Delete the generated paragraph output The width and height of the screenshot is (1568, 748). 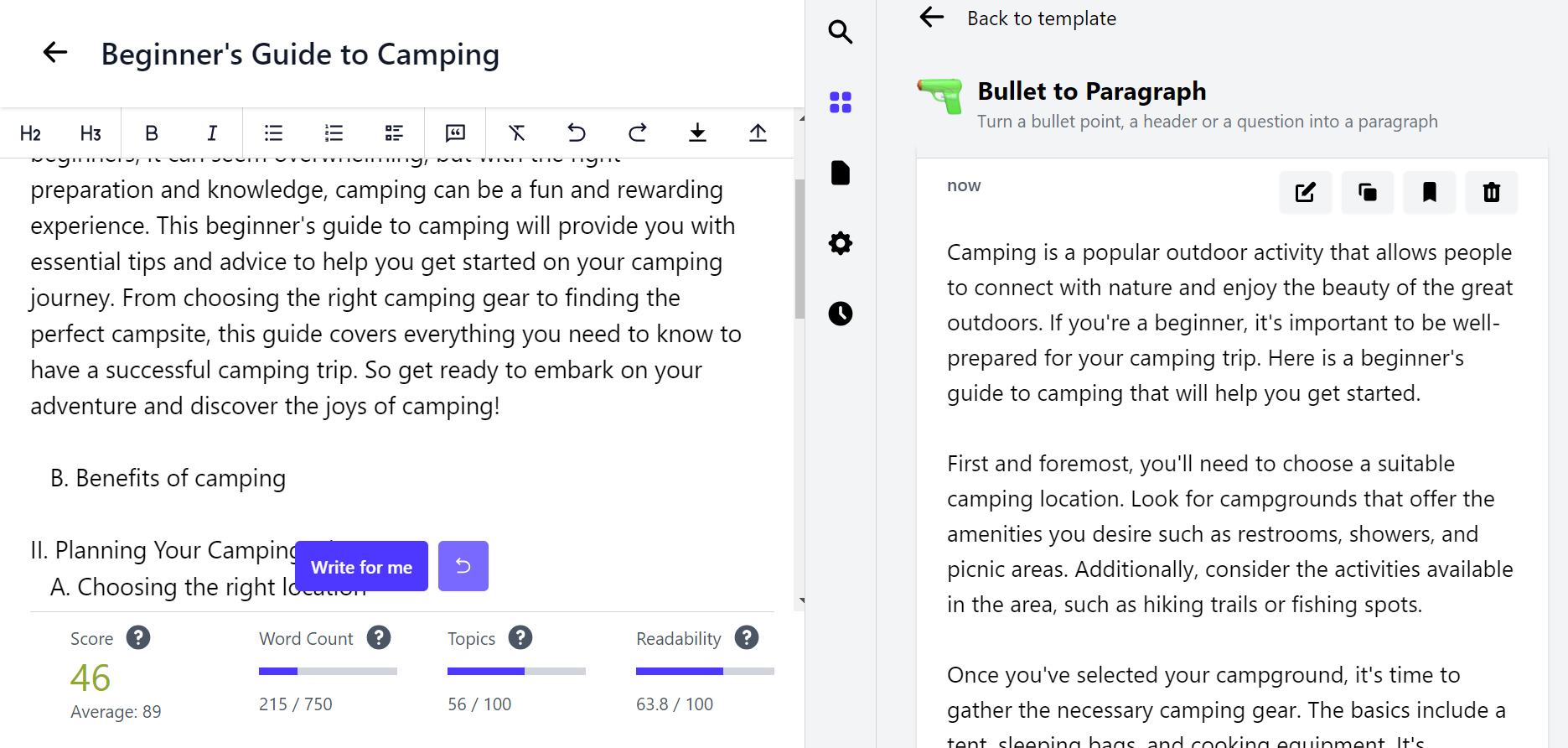(x=1492, y=193)
